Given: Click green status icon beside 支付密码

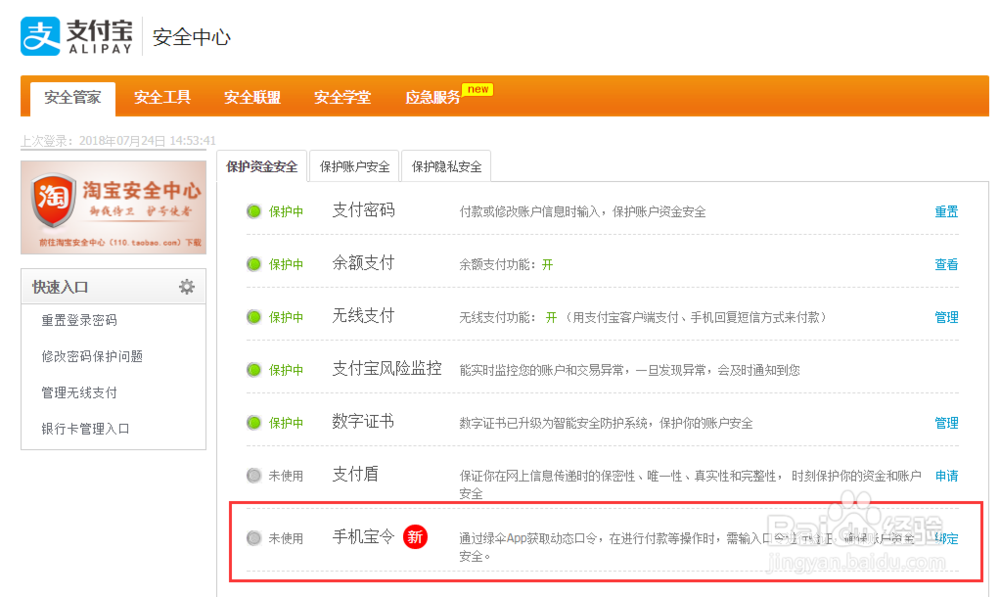Looking at the screenshot, I should (x=254, y=211).
